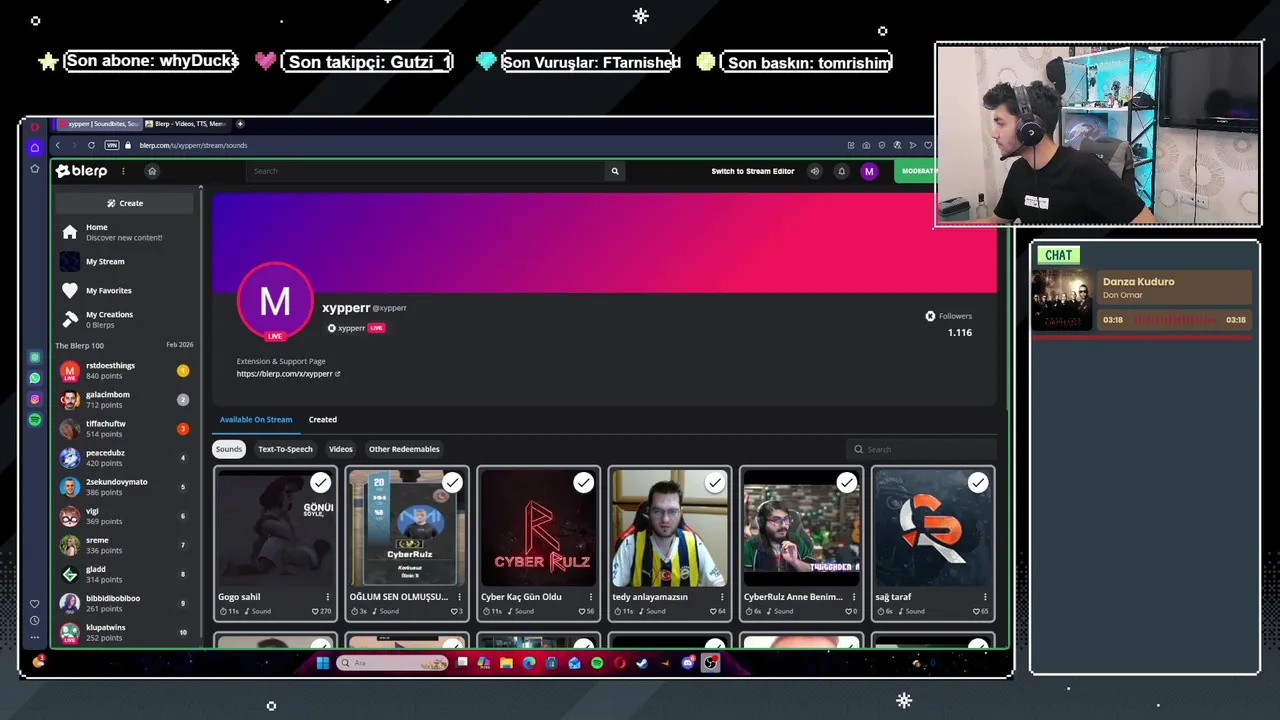Switch to the Blerp - Videos, TTS browser tab
The image size is (1280, 720).
pos(186,124)
